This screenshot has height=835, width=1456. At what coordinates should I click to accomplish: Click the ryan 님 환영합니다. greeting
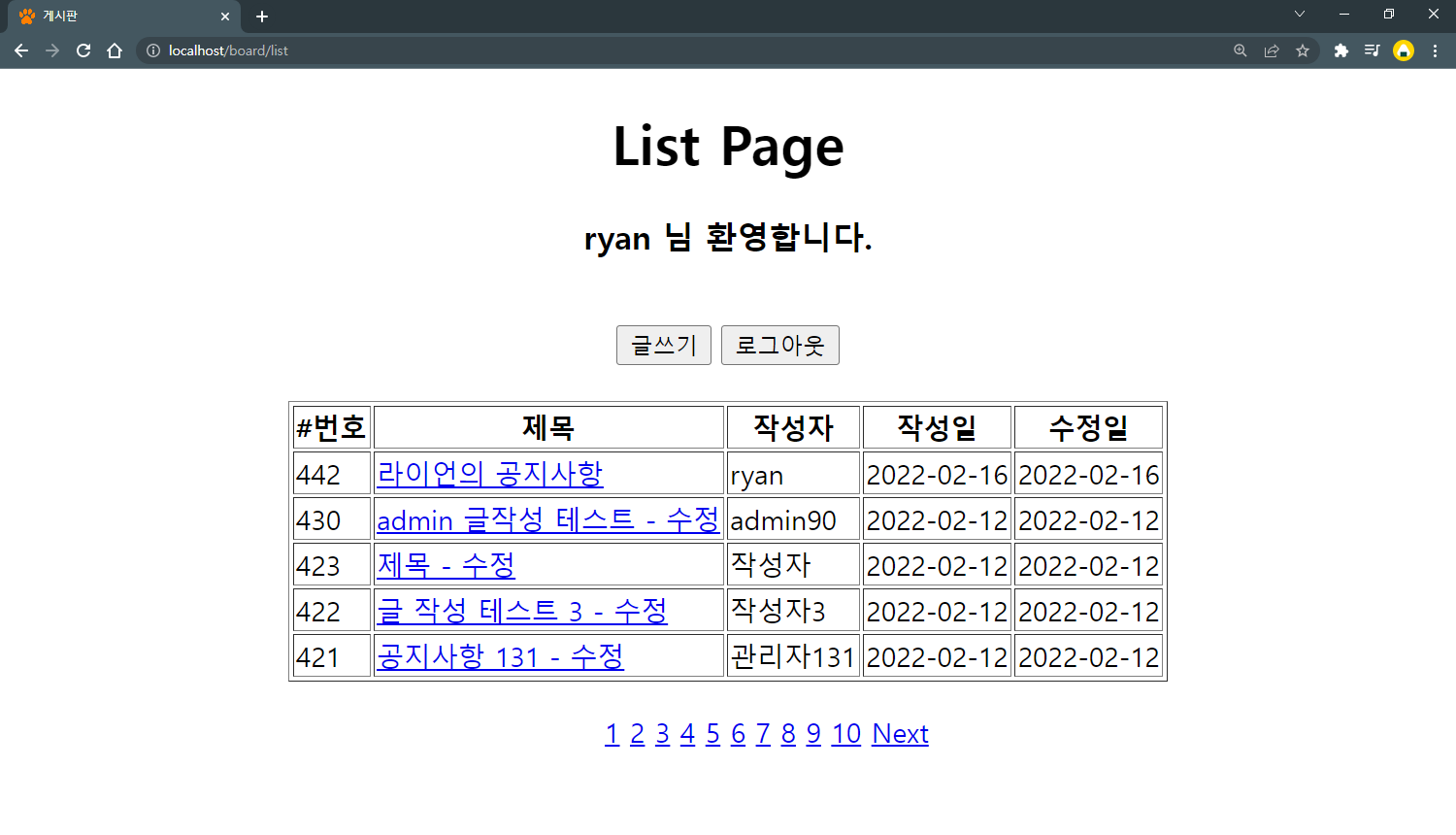click(x=728, y=237)
